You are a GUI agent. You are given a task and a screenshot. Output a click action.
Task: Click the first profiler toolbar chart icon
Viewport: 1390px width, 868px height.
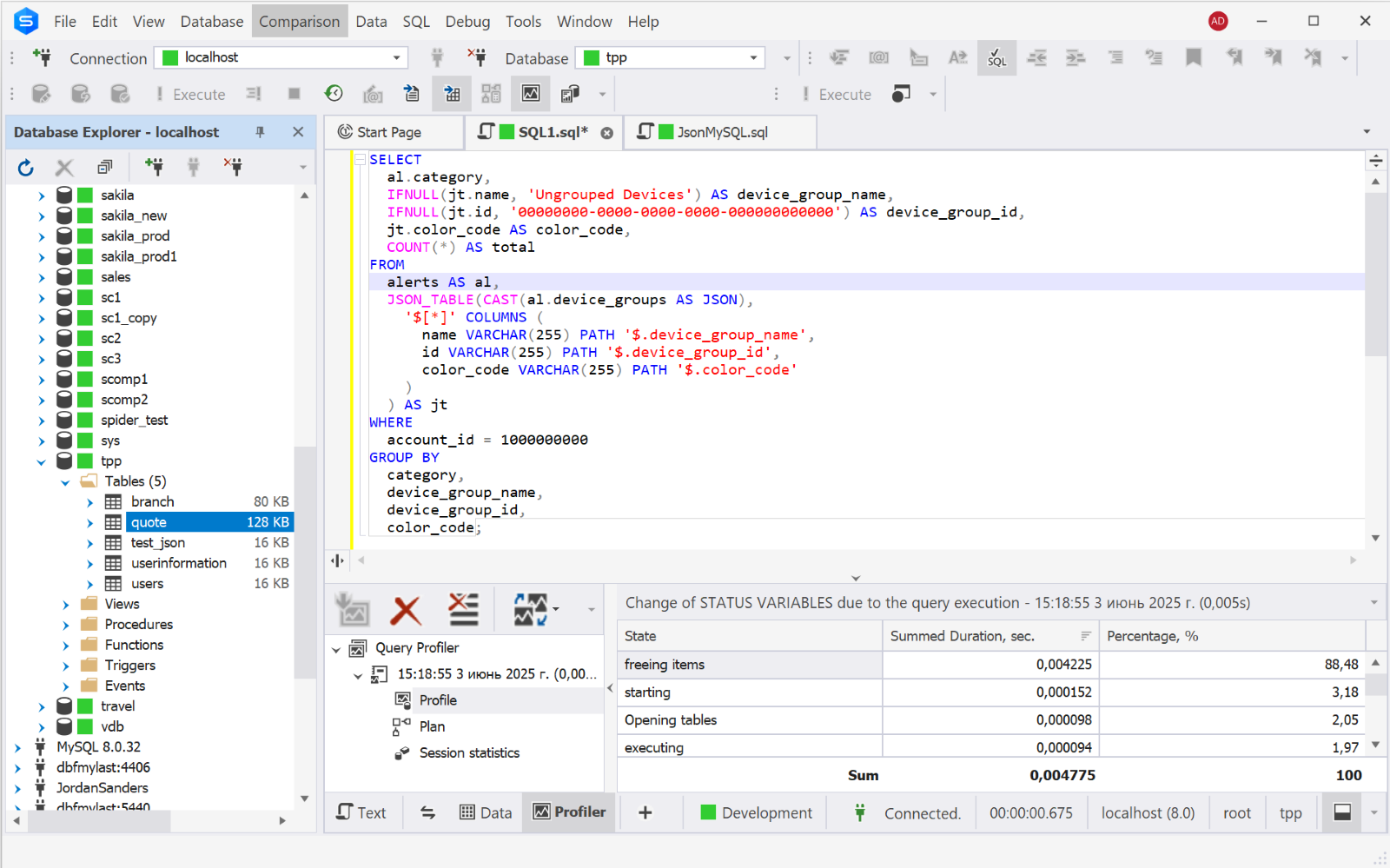tap(353, 610)
